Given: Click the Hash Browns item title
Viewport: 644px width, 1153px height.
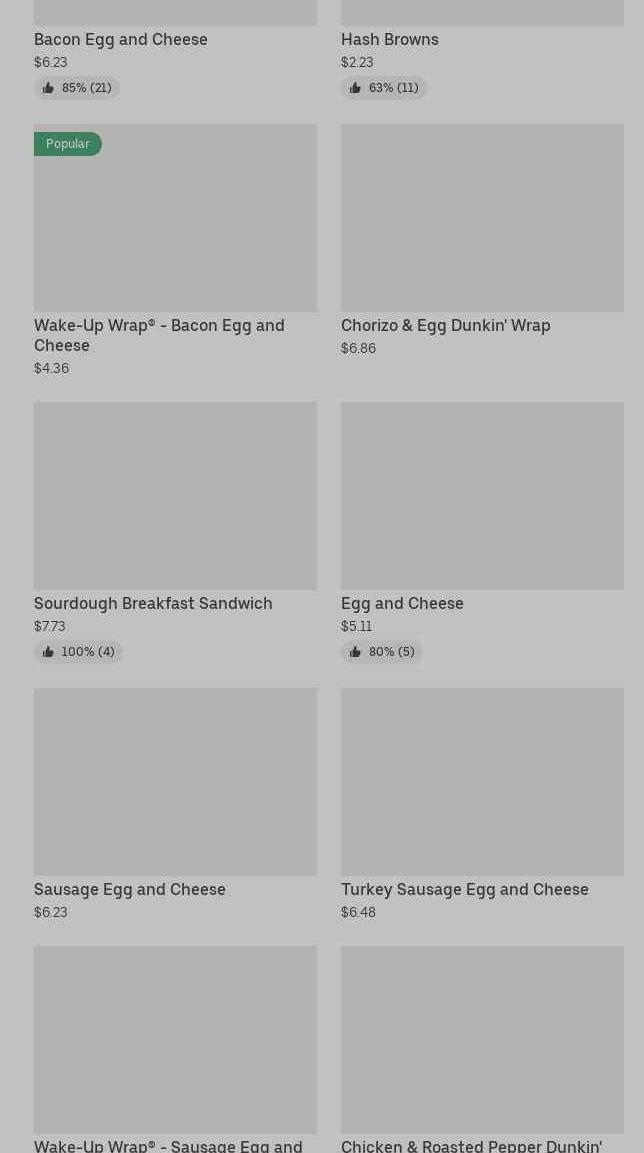Looking at the screenshot, I should [390, 40].
